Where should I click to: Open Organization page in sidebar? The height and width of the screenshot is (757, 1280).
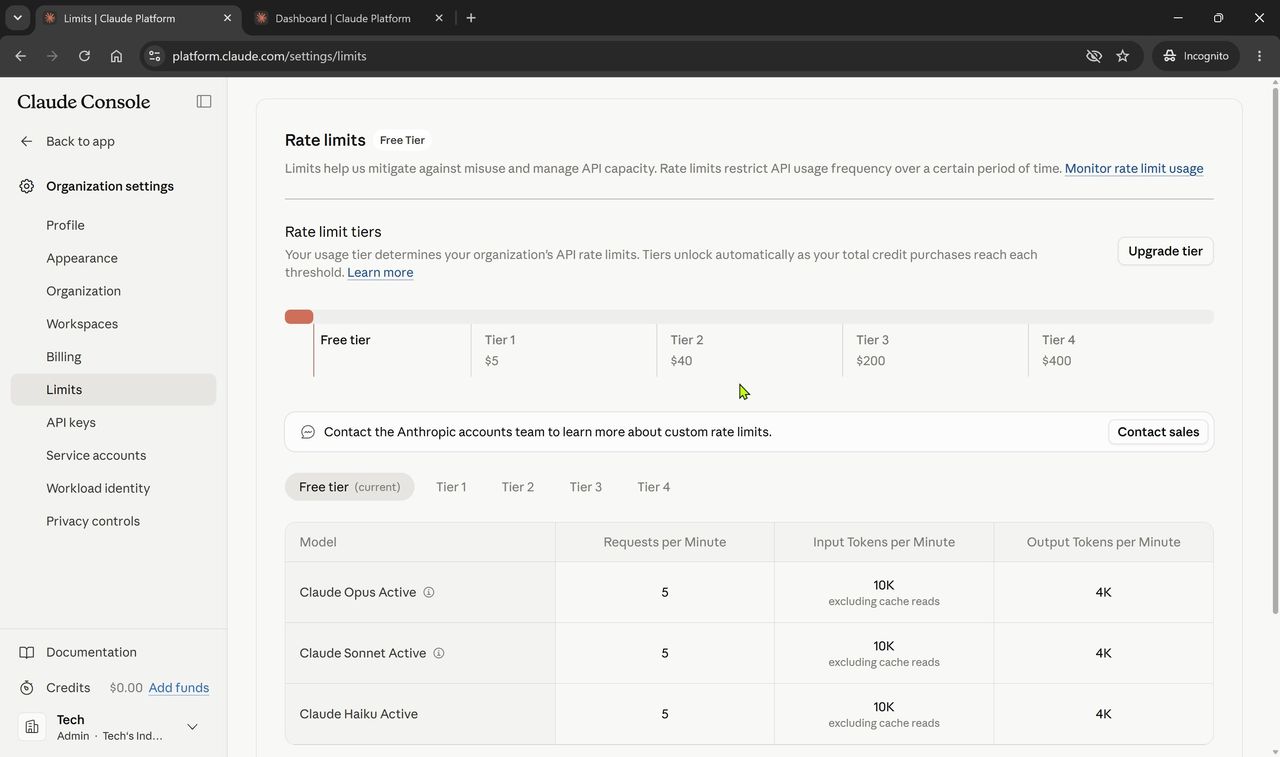click(113, 291)
